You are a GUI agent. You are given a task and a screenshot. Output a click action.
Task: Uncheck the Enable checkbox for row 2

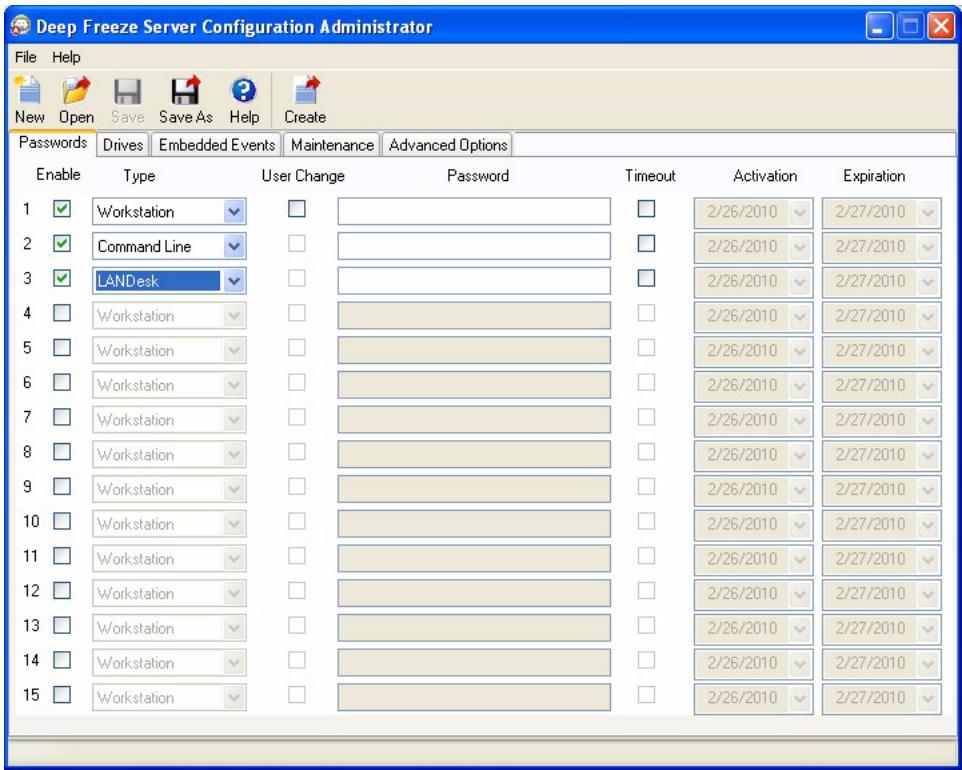[62, 244]
